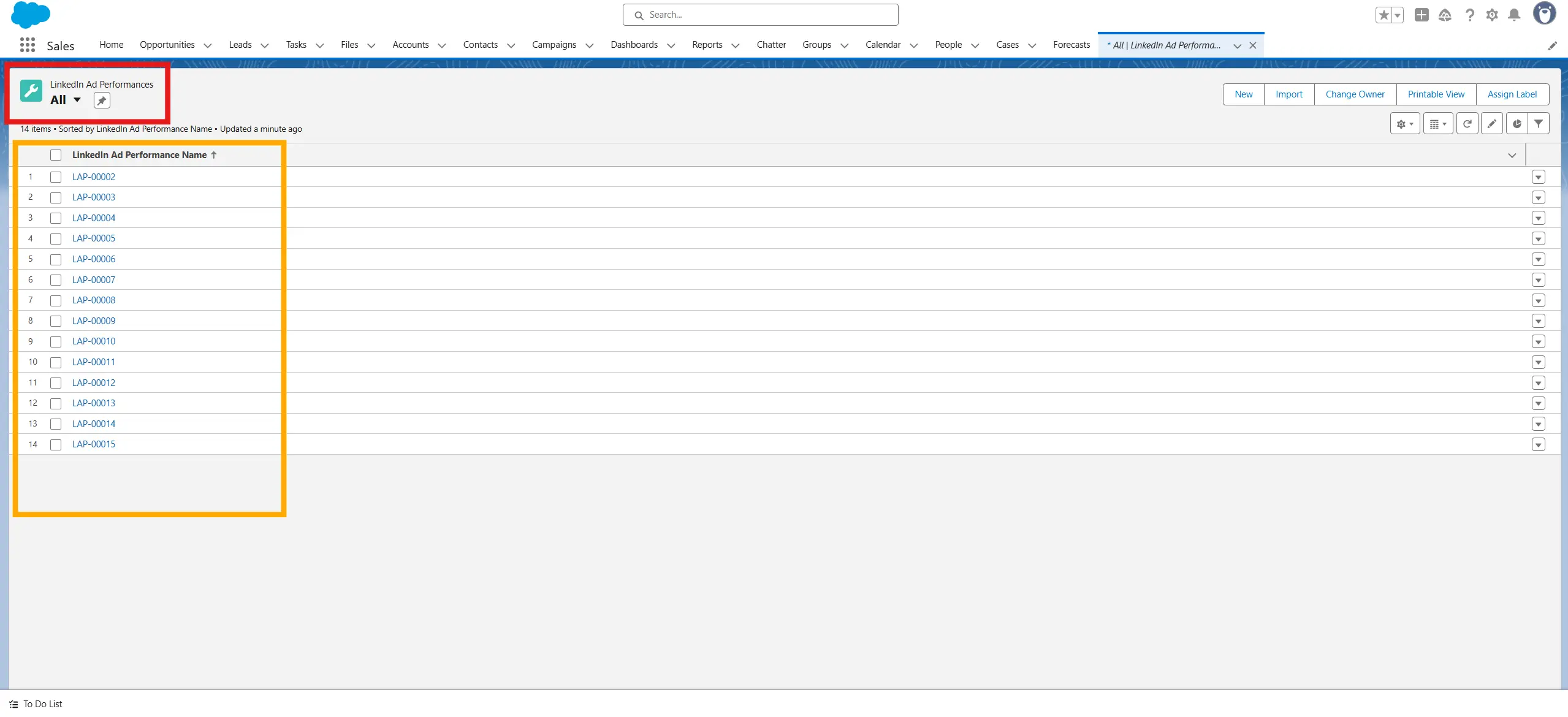Viewport: 1568px width, 717px height.
Task: Open the Forecasts tab
Action: tap(1071, 45)
